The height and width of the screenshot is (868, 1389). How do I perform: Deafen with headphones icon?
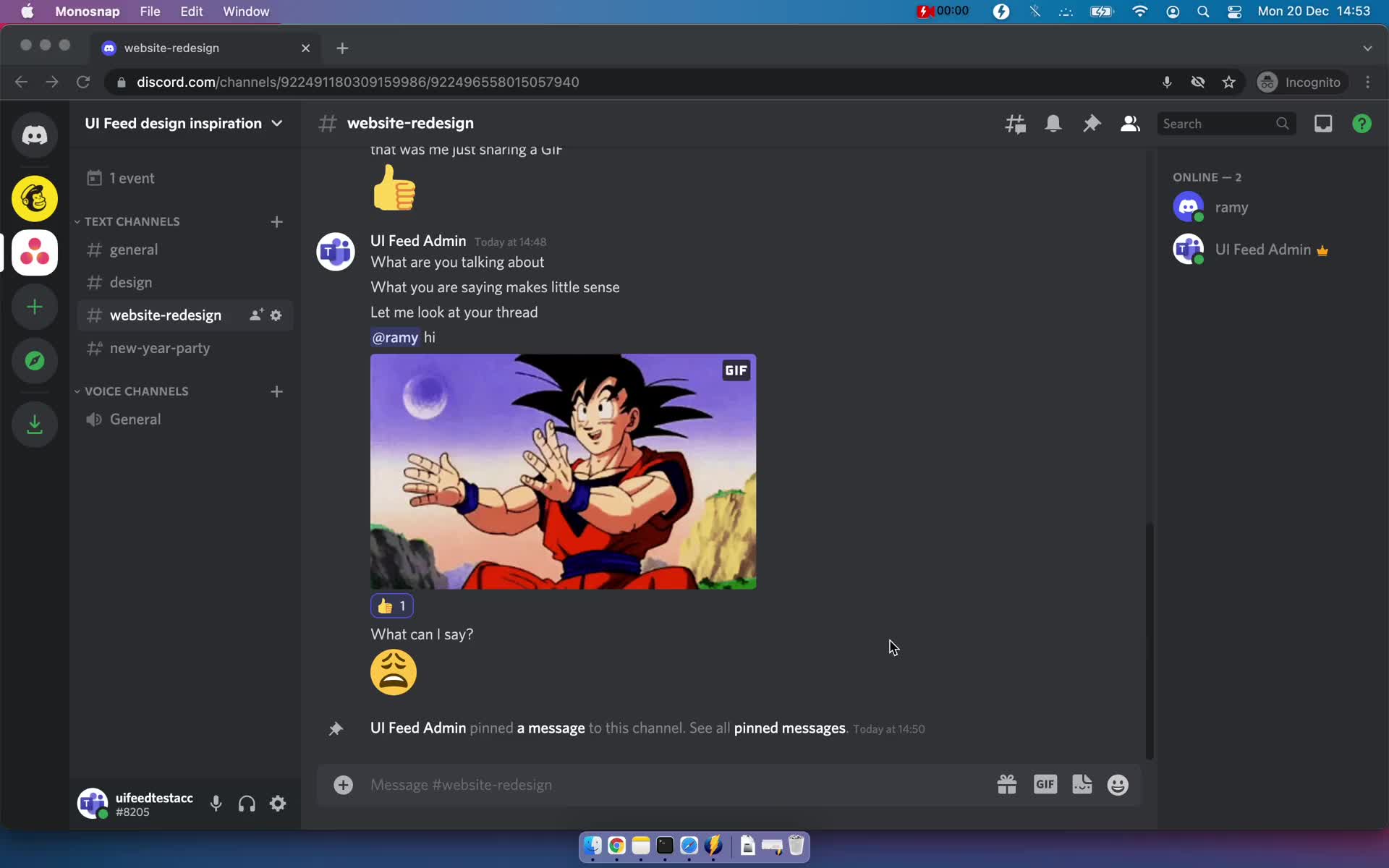(247, 804)
